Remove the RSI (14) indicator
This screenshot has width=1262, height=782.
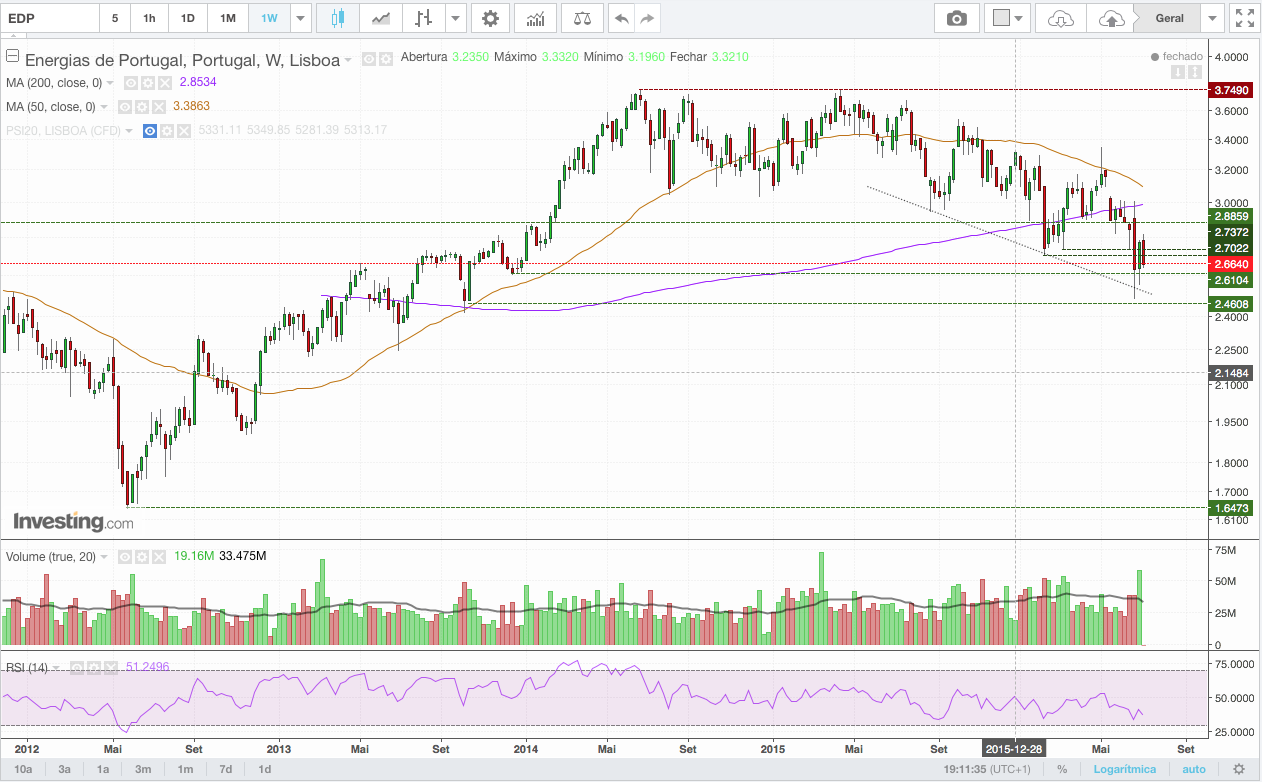click(x=111, y=668)
